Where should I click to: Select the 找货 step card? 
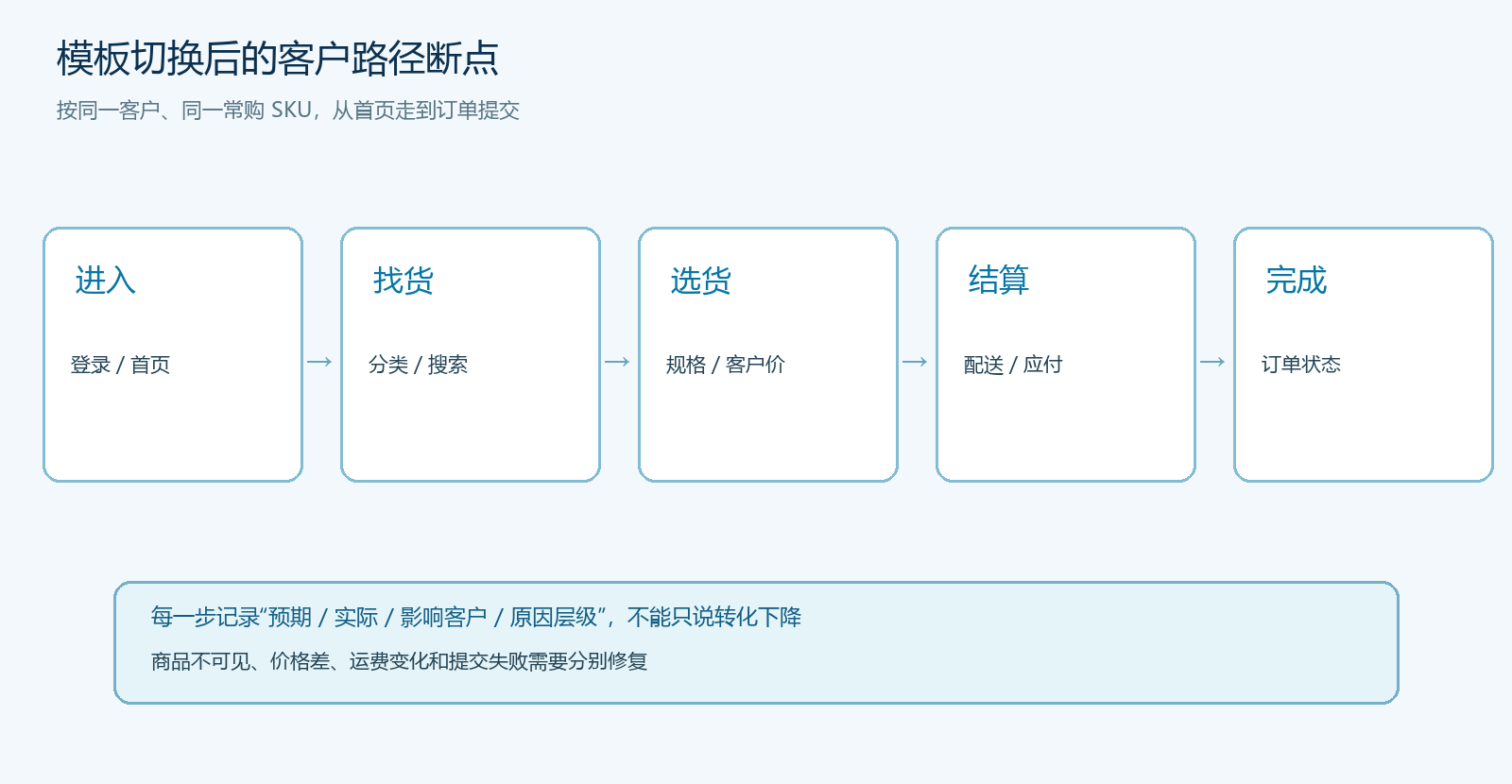coord(471,354)
